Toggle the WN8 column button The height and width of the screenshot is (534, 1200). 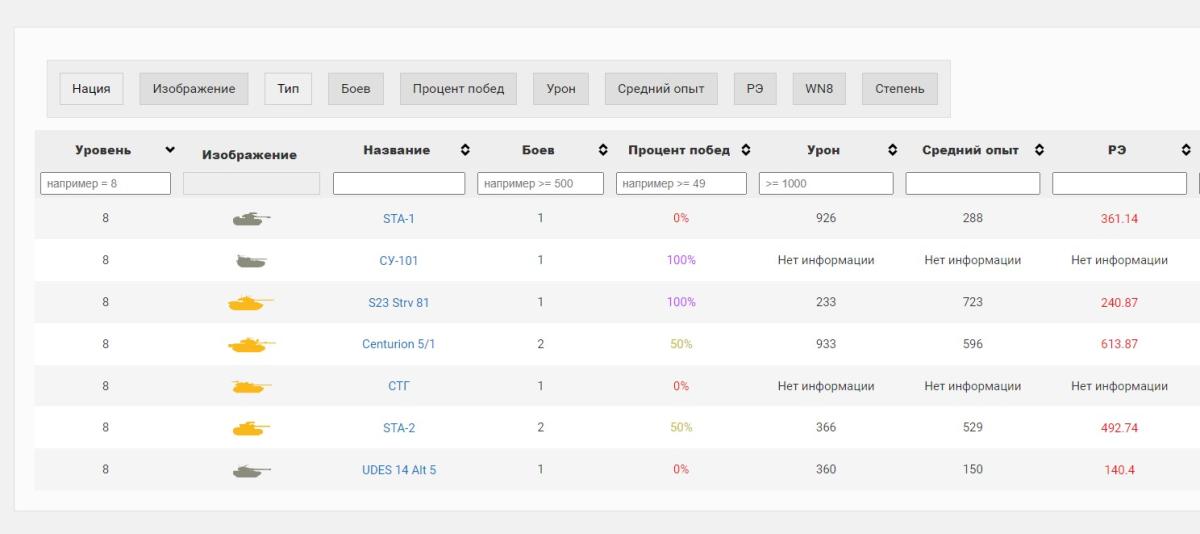point(819,89)
